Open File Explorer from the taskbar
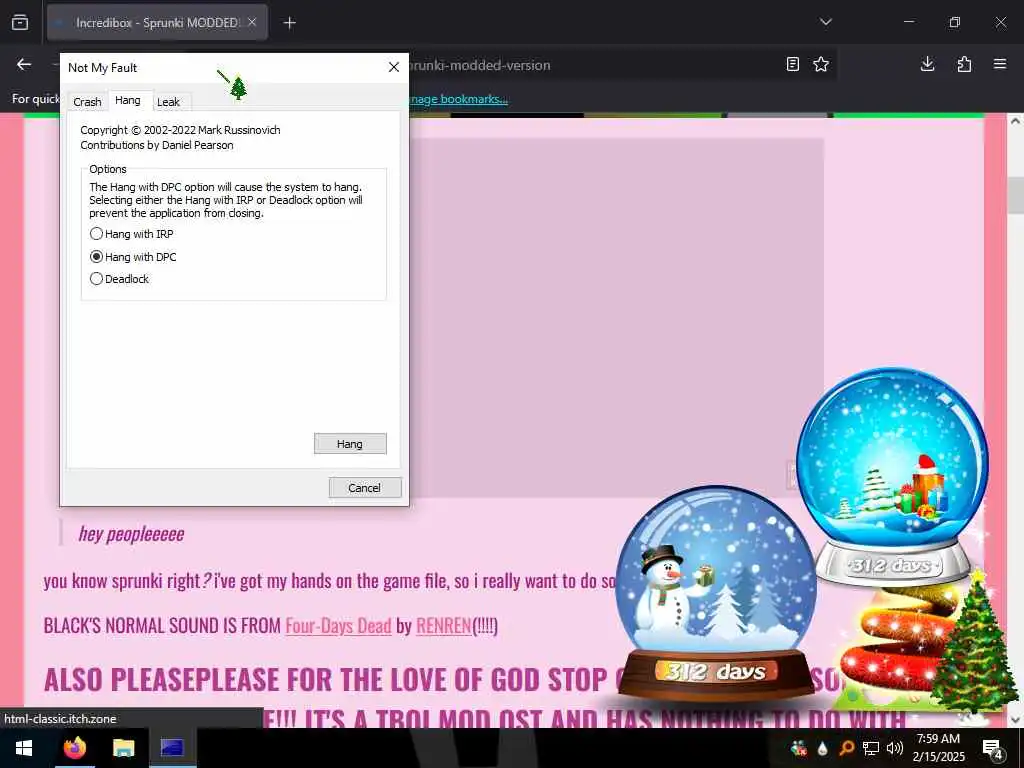Viewport: 1024px width, 768px height. click(123, 748)
